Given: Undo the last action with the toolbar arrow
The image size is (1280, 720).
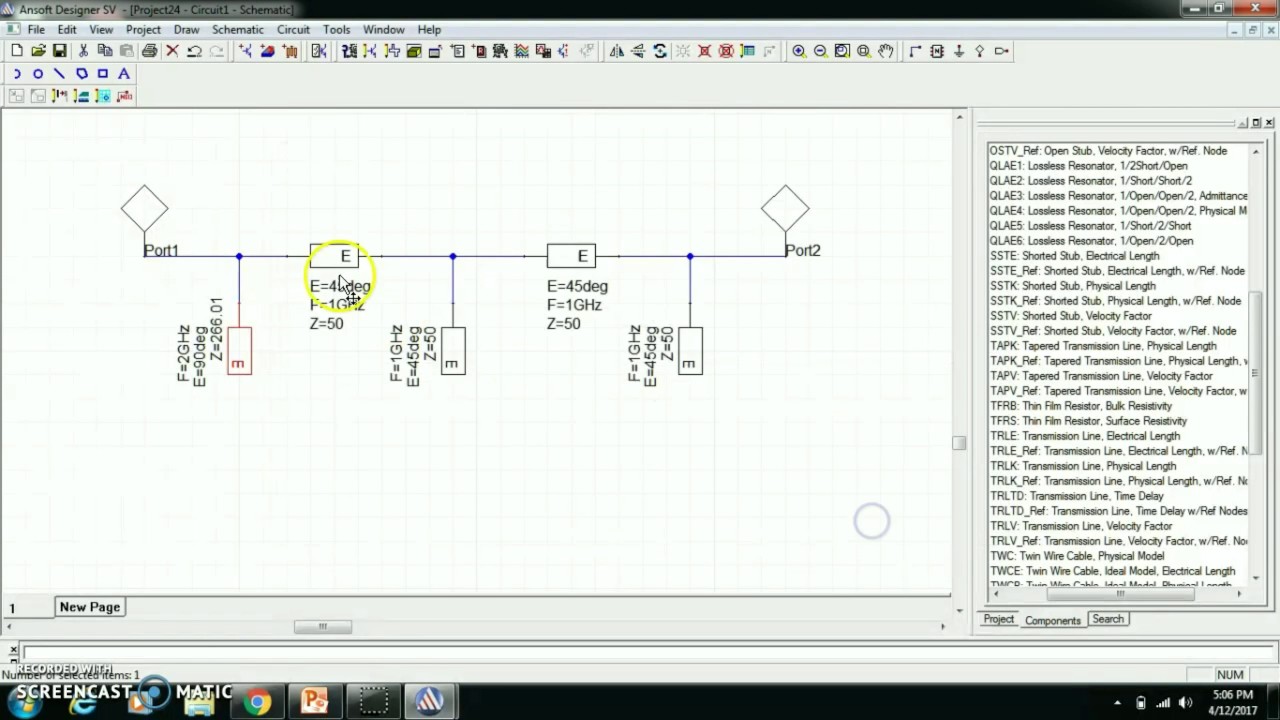Looking at the screenshot, I should coord(194,51).
